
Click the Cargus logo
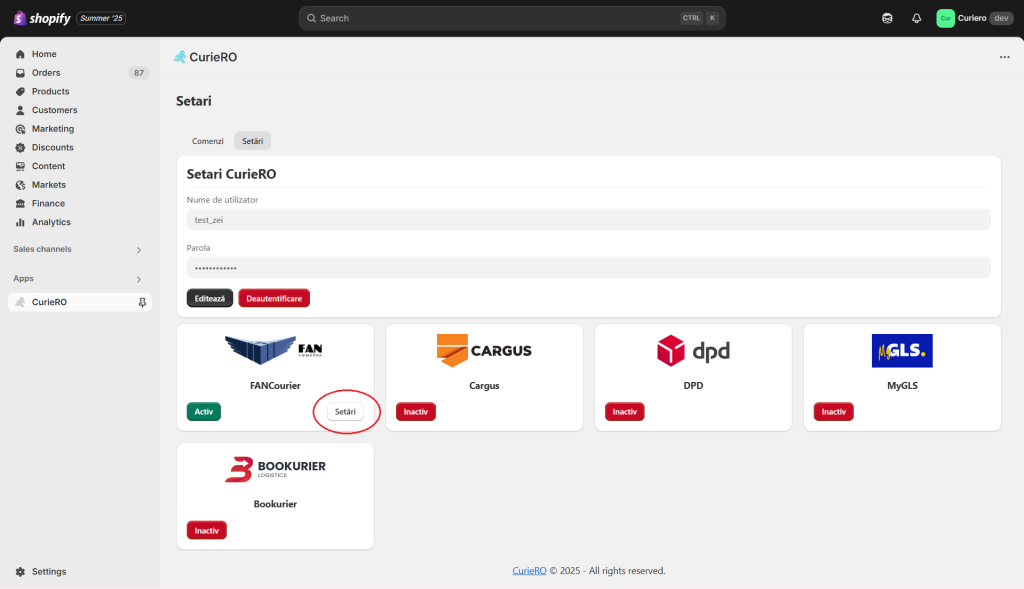pyautogui.click(x=484, y=351)
